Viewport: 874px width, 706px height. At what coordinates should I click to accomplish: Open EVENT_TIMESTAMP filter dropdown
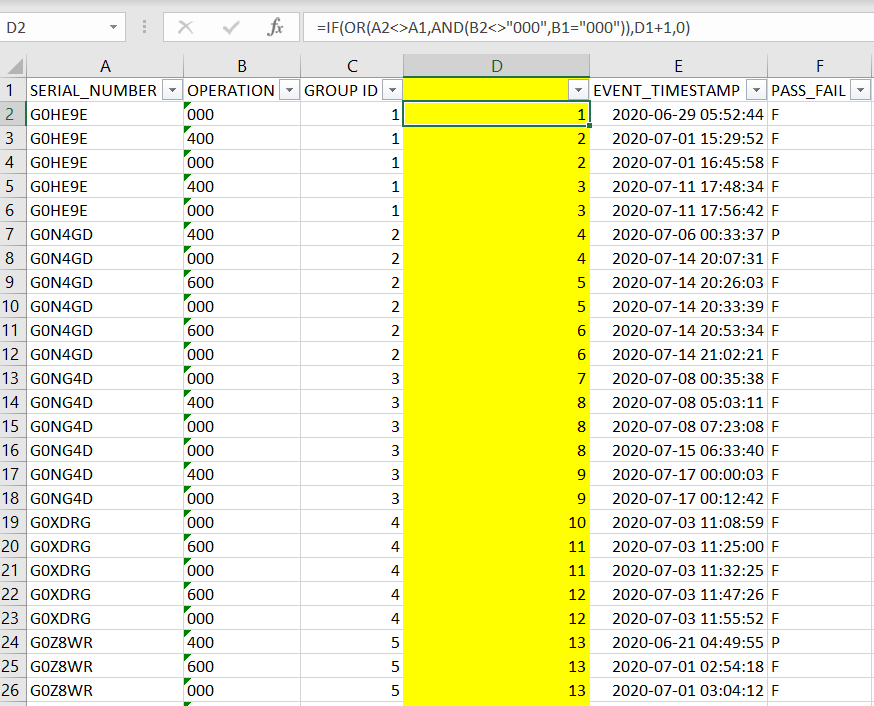point(755,91)
